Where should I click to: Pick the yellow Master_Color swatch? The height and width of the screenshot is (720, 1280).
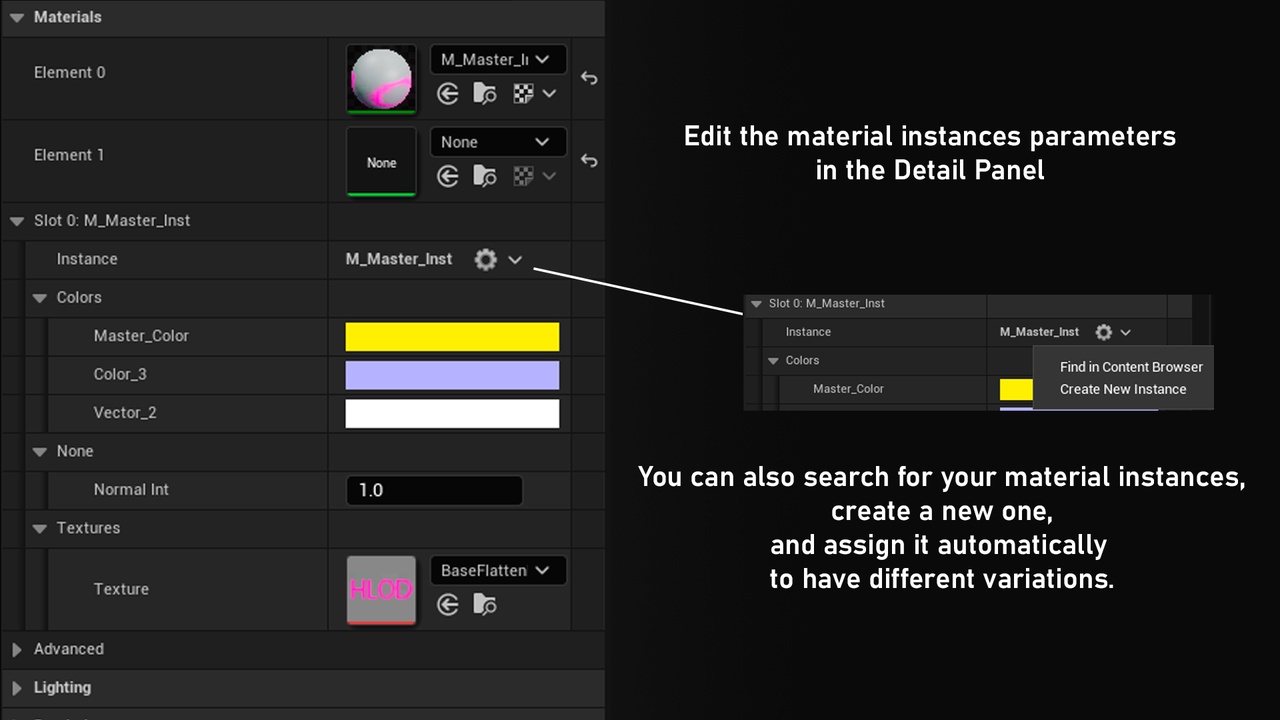(452, 337)
